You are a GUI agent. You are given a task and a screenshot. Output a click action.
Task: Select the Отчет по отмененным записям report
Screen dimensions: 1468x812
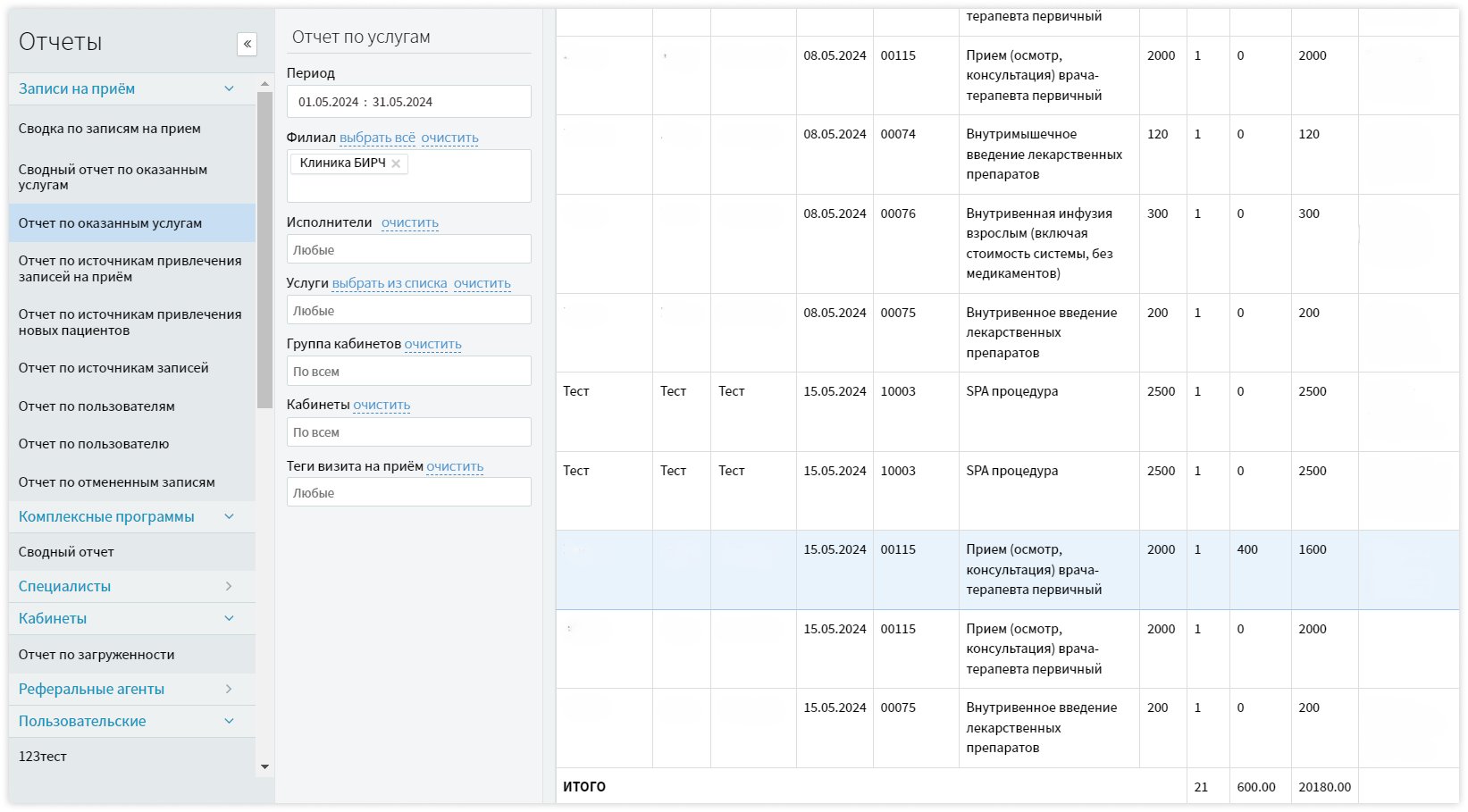116,481
